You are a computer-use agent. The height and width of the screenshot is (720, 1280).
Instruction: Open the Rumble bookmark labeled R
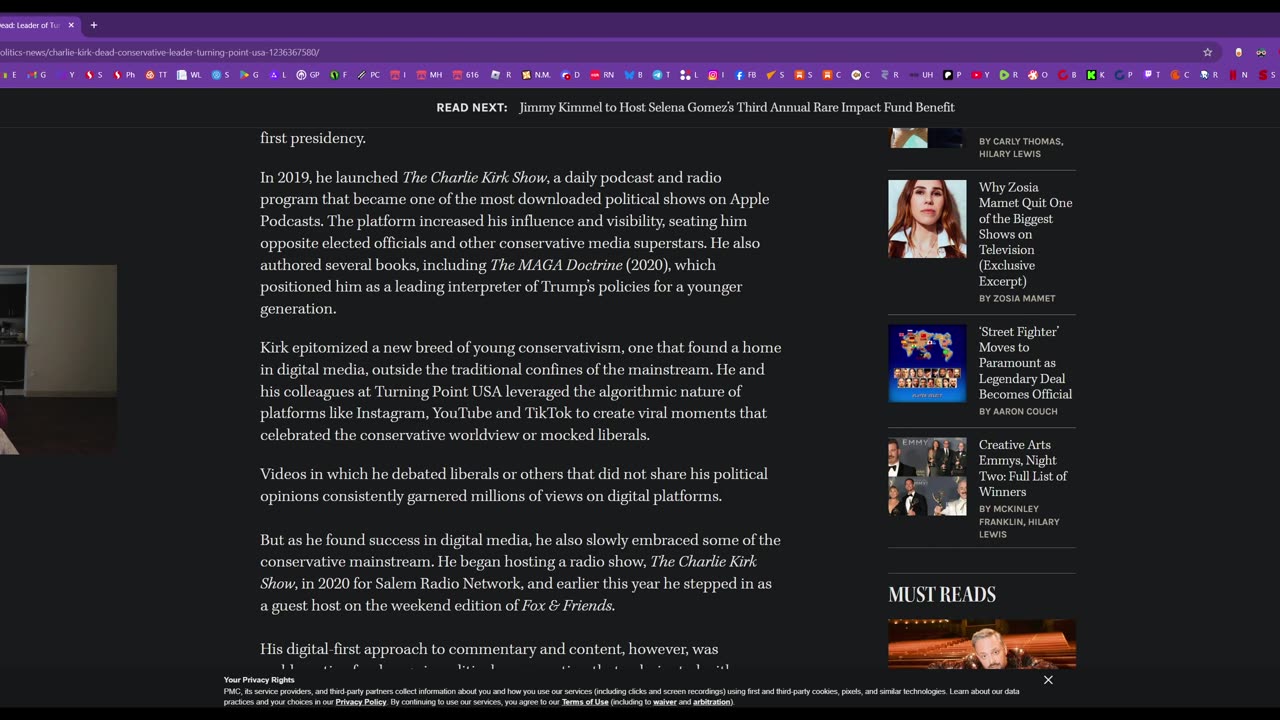coord(1009,75)
